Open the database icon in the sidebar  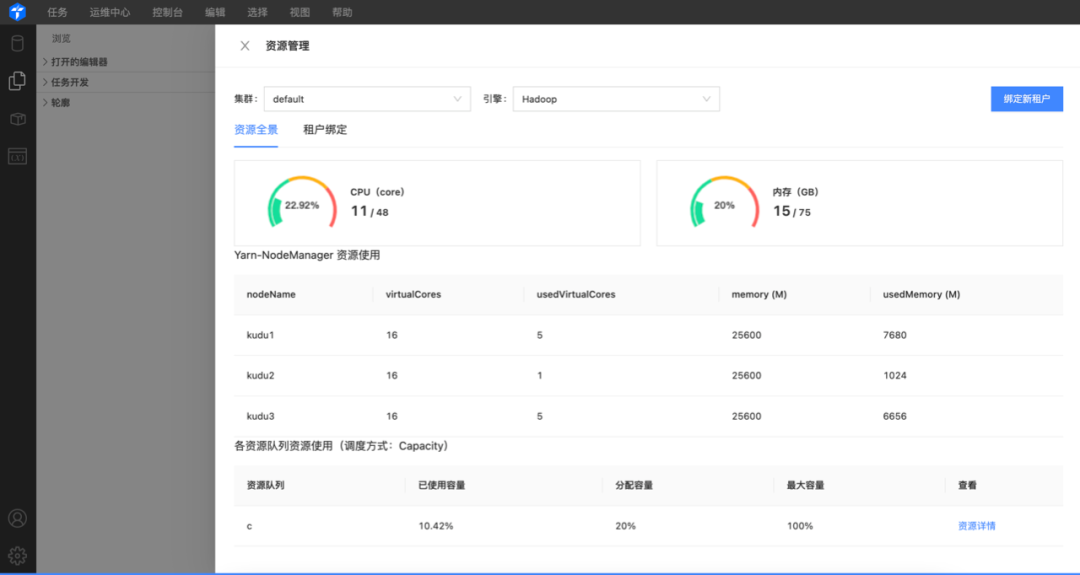pos(17,43)
